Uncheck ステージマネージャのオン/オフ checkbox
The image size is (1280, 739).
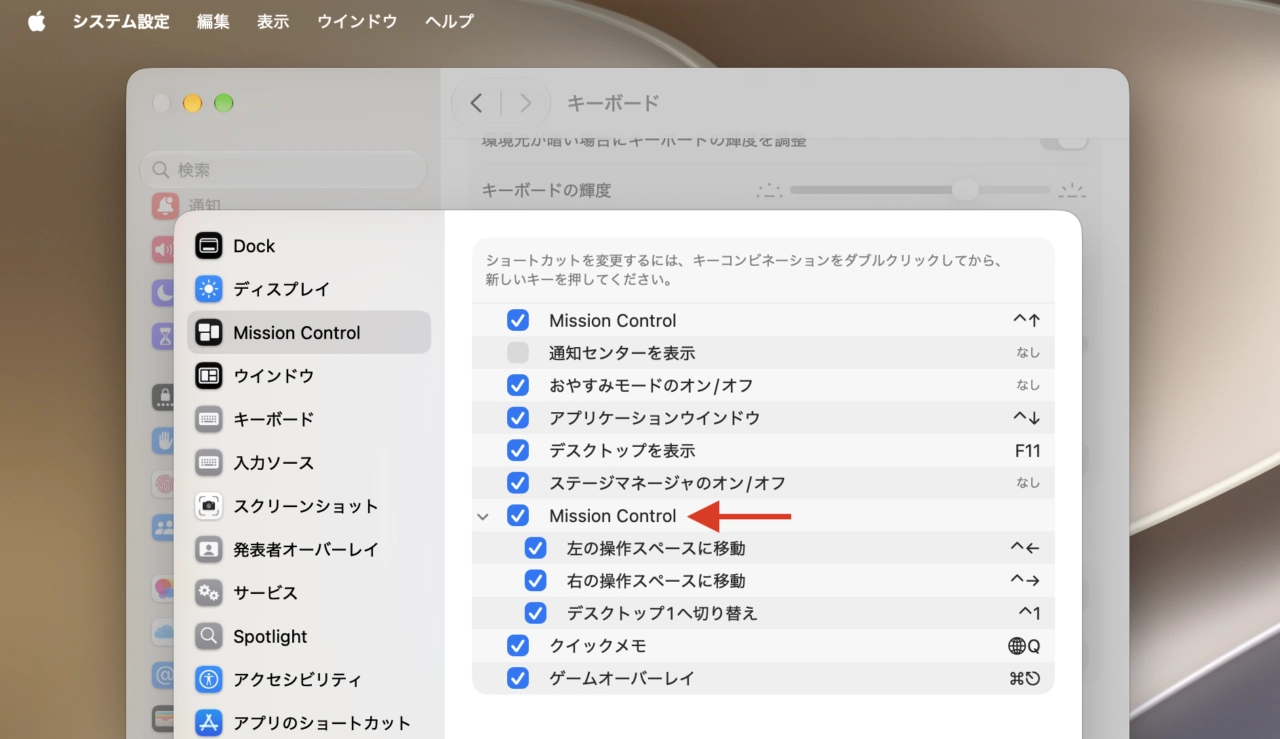(x=517, y=483)
